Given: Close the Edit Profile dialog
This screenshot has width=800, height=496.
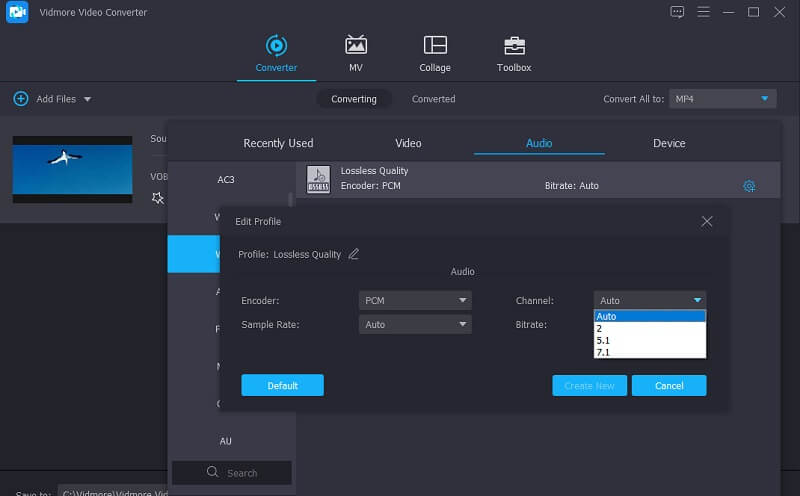Looking at the screenshot, I should pos(707,221).
